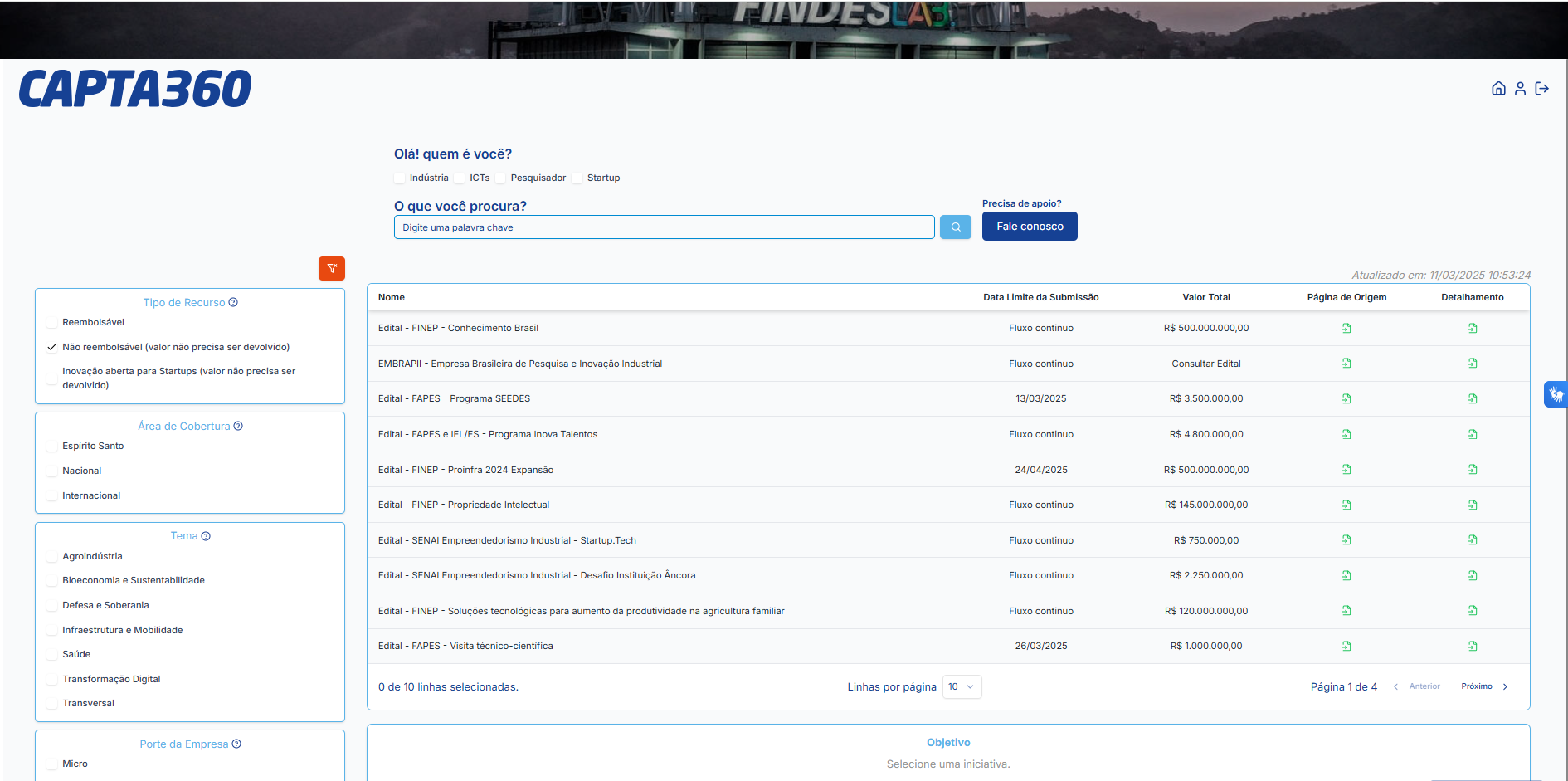Check the Transformação Digital theme
Image resolution: width=1568 pixels, height=781 pixels.
click(52, 679)
